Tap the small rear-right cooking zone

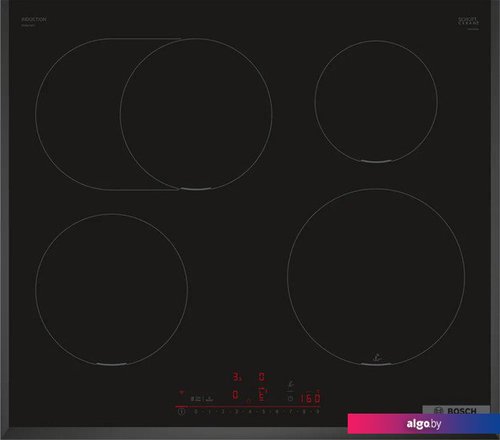pyautogui.click(x=376, y=101)
